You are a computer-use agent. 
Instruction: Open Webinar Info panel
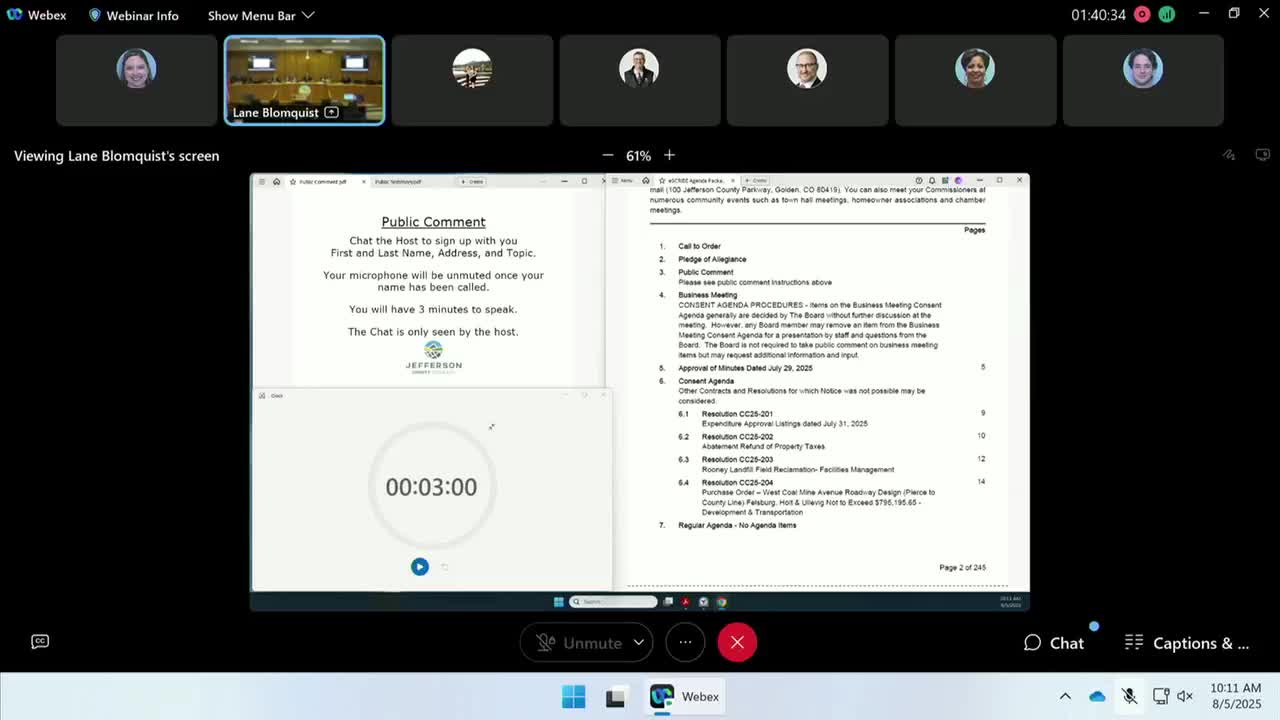pos(134,15)
